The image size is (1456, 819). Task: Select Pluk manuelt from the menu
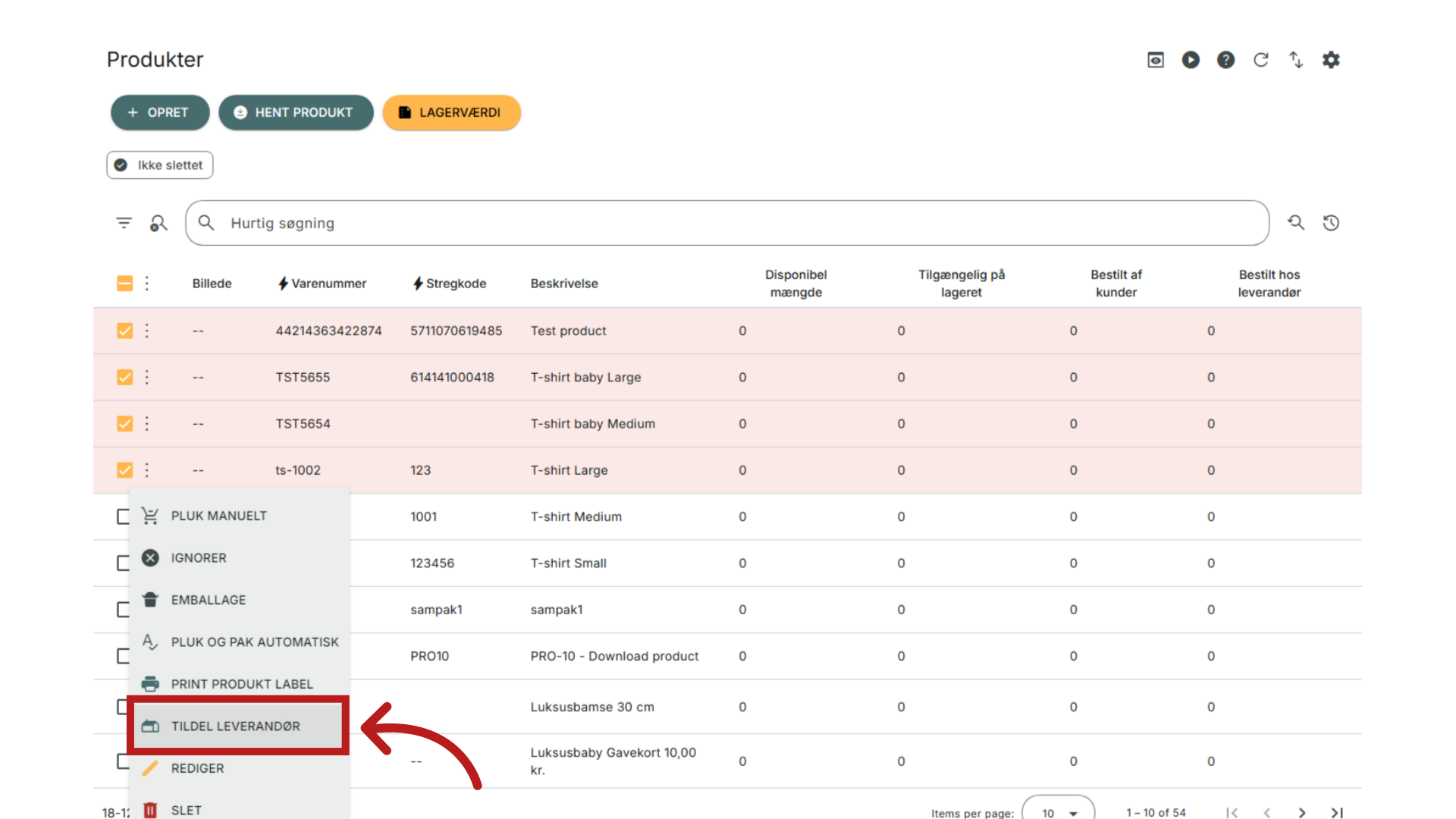(x=239, y=516)
